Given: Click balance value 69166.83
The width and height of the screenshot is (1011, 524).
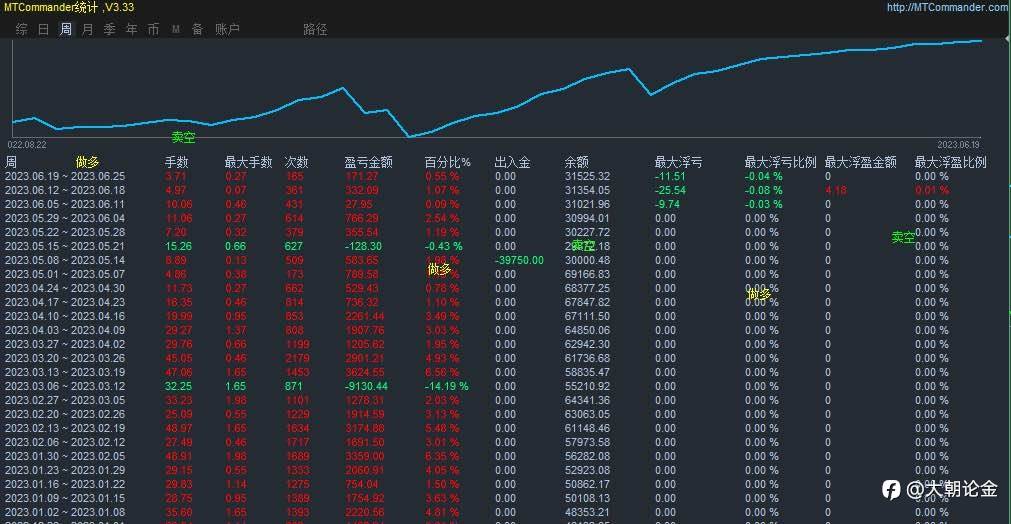Looking at the screenshot, I should 587,274.
